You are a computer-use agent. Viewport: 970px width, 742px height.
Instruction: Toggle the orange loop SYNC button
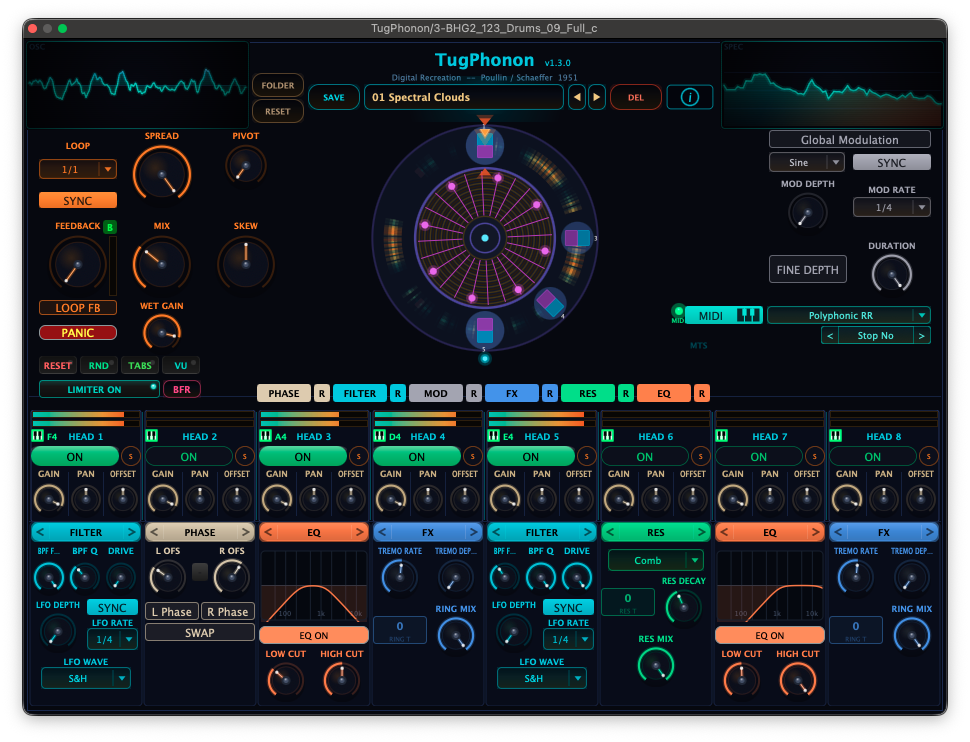77,201
